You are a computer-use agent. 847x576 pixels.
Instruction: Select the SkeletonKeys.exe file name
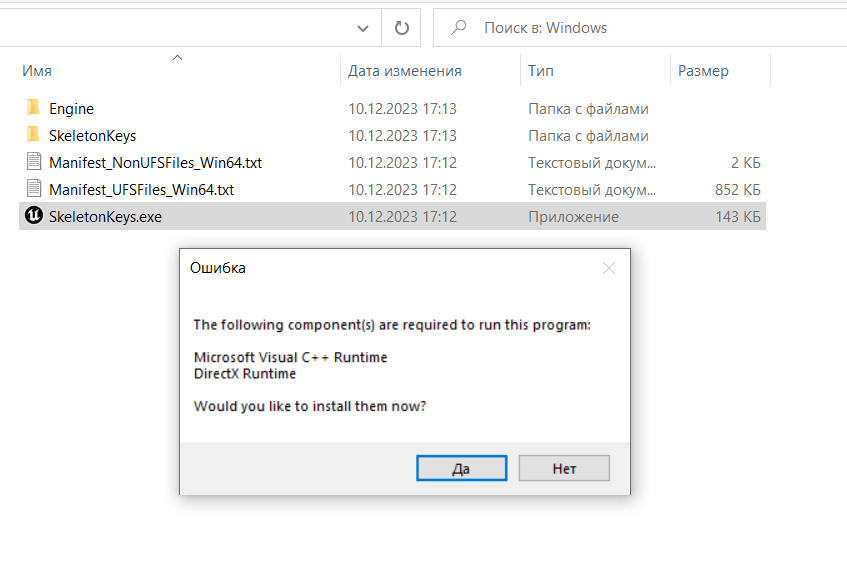click(105, 217)
